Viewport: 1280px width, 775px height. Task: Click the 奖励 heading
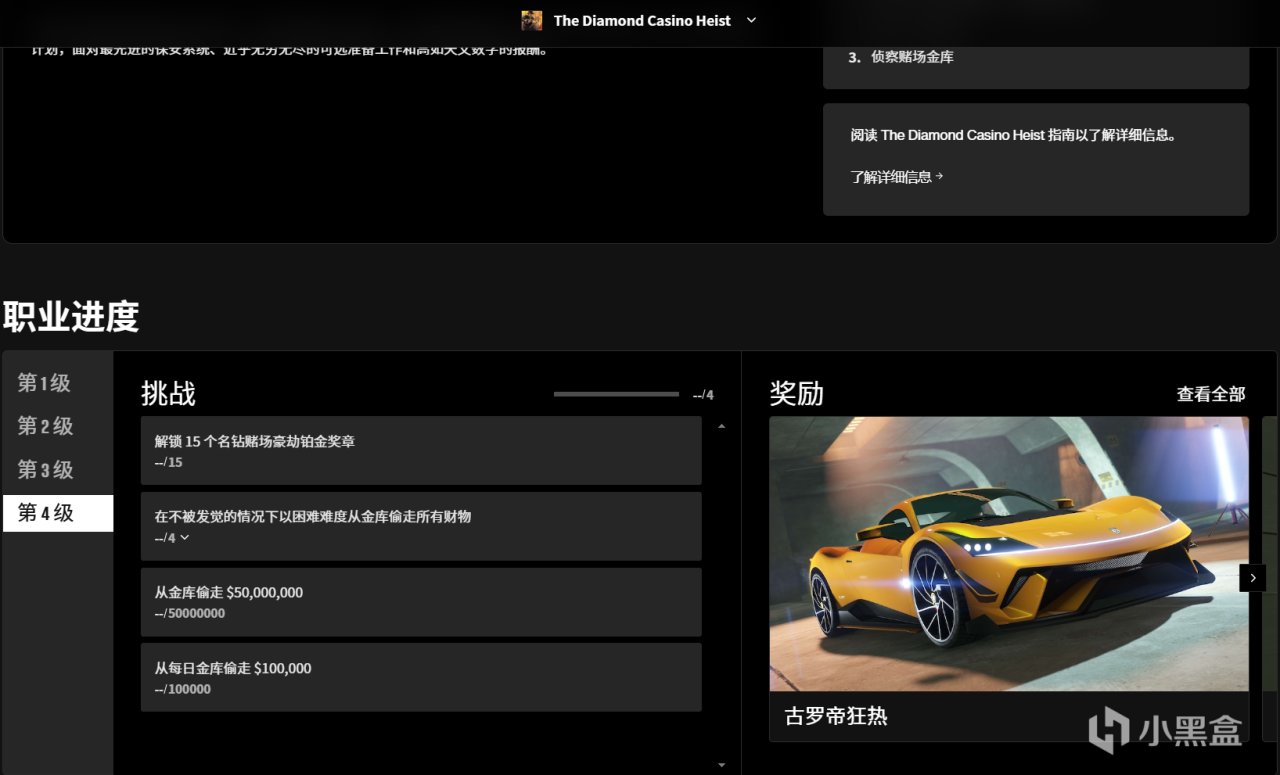(797, 394)
